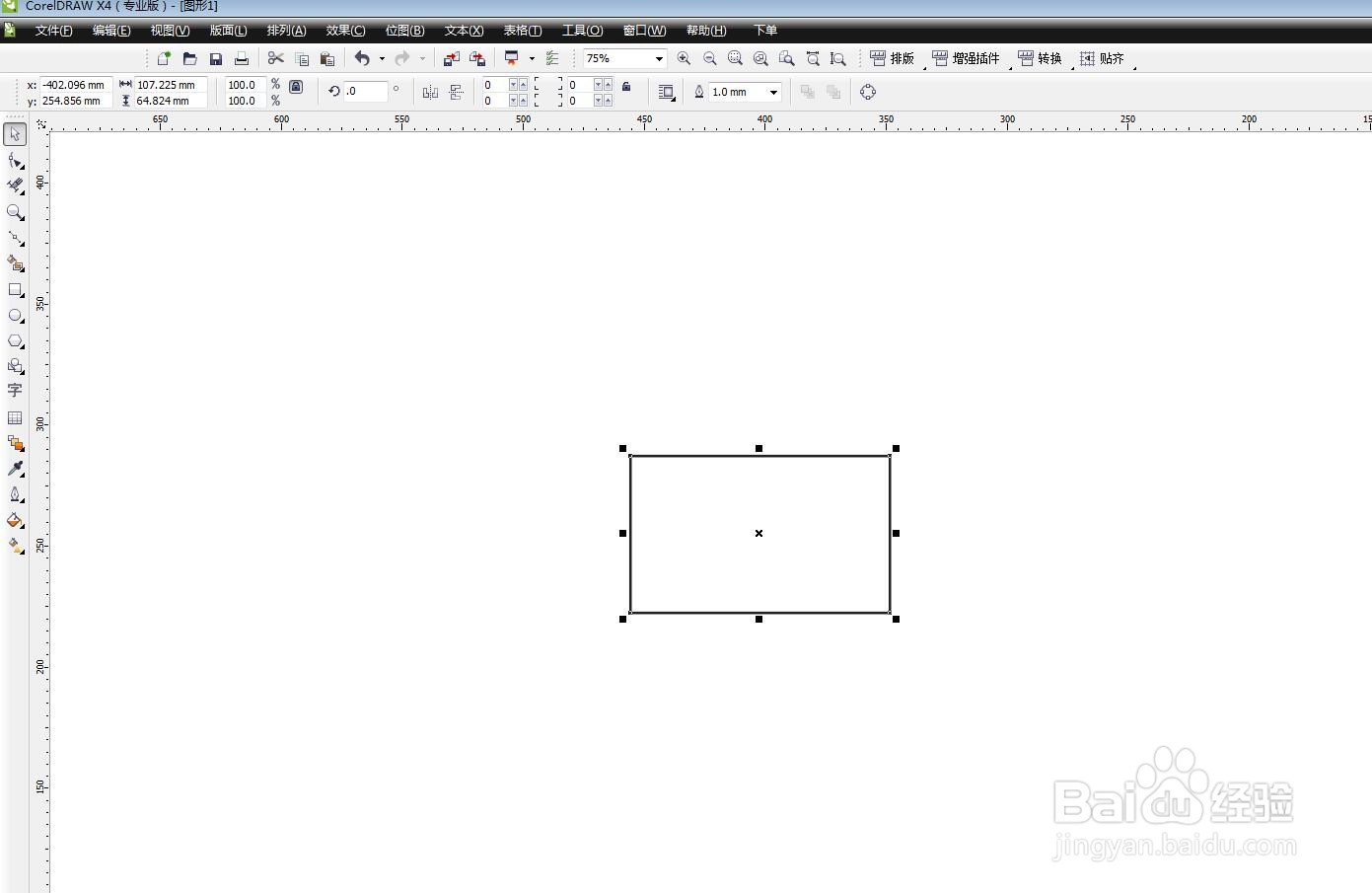
Task: Click the Import icon
Action: [452, 58]
